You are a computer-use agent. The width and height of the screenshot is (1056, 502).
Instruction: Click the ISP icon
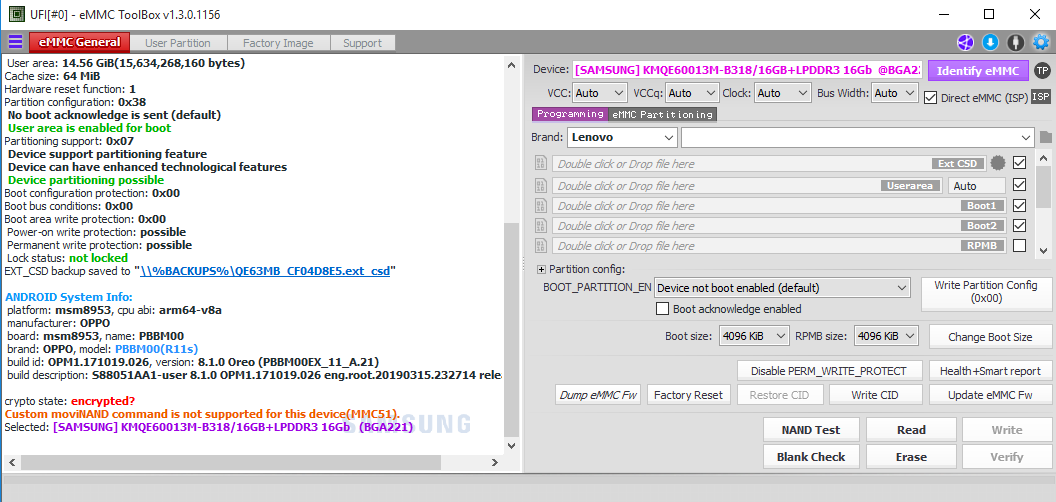click(1041, 96)
